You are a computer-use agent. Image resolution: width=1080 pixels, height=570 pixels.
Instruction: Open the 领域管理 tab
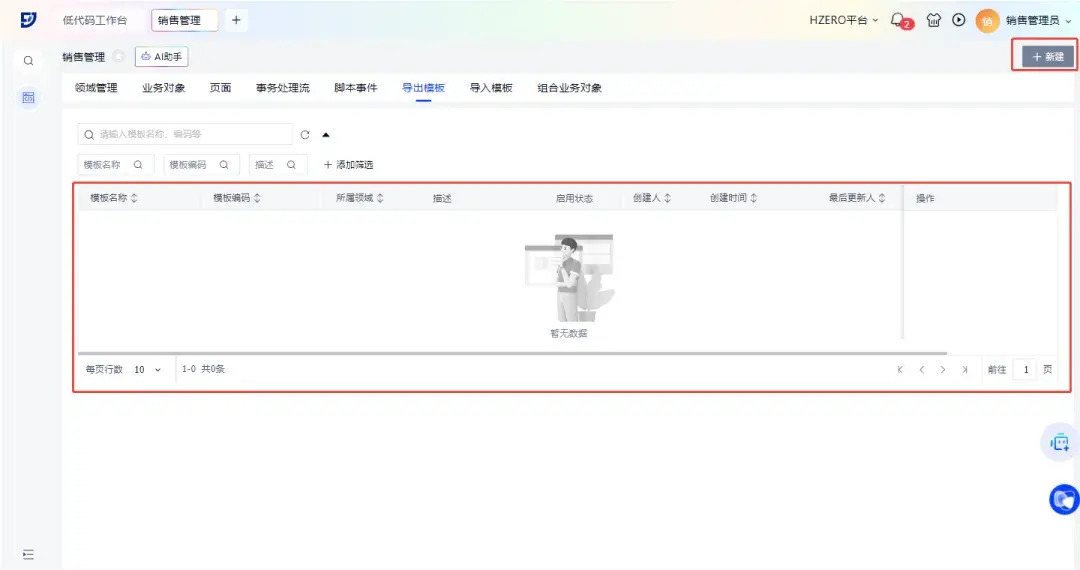[x=96, y=87]
